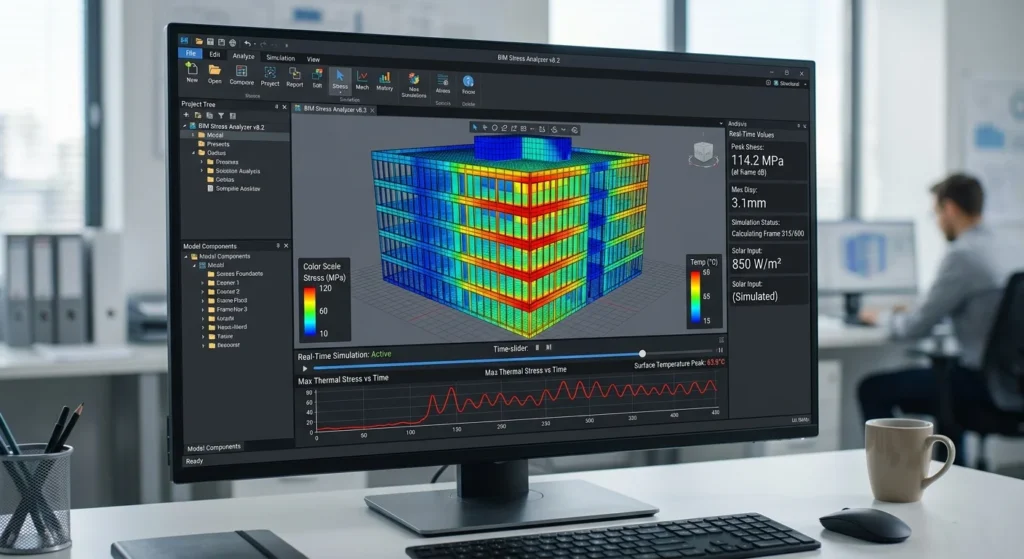Collapse the third Project Tree folder under root

coord(193,153)
